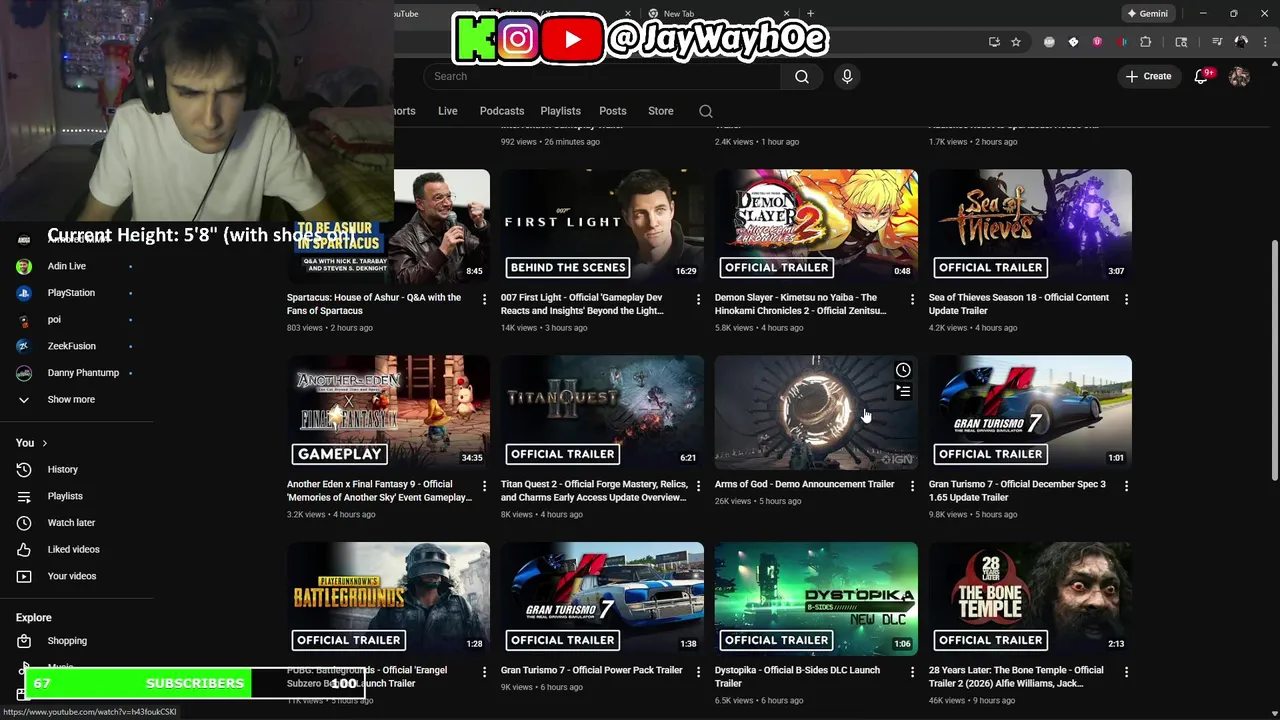
Task: Open Dystopika B-Sides DLC title link
Action: [x=798, y=677]
